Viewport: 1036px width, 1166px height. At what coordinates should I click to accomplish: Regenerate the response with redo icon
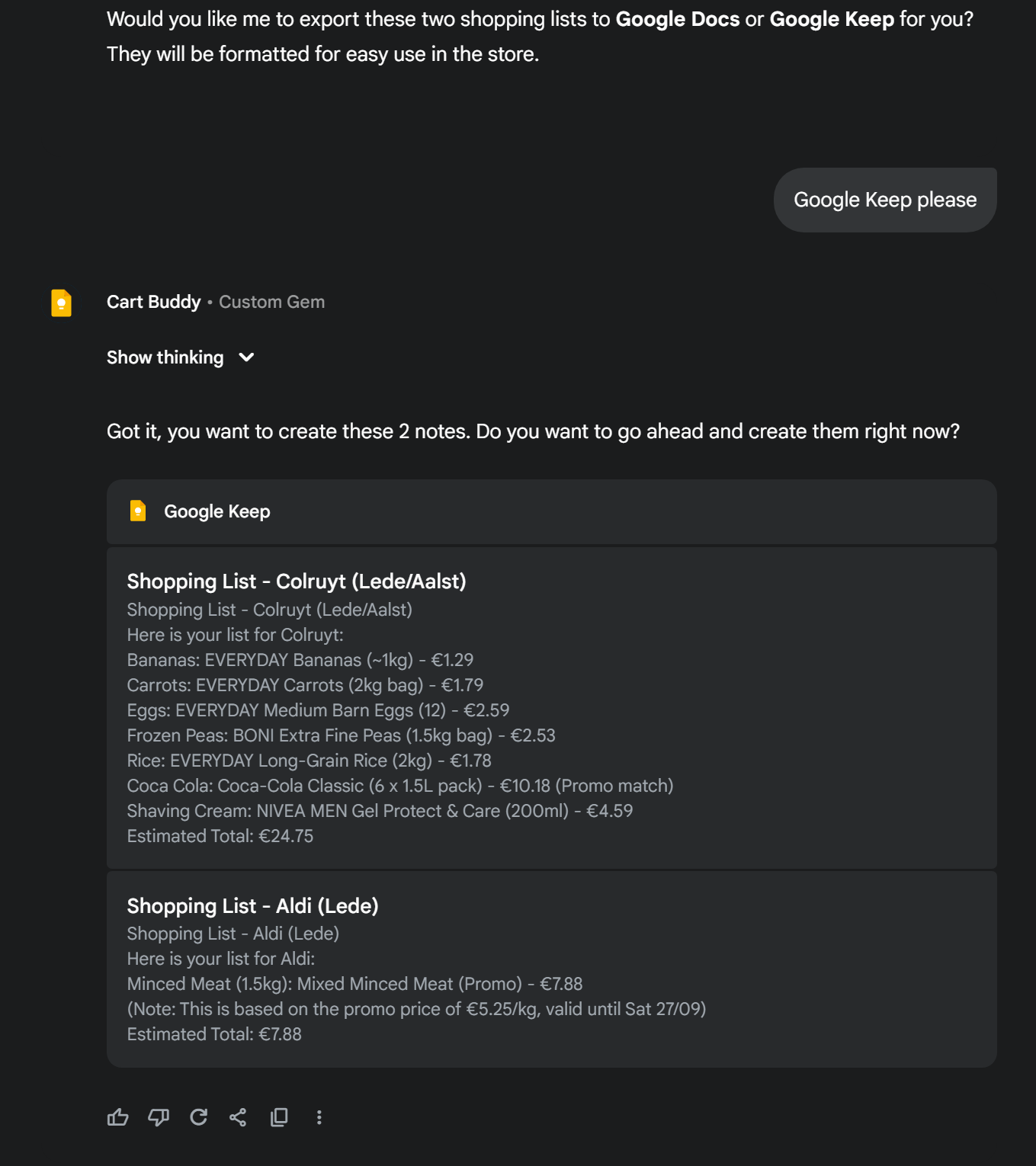click(x=198, y=1117)
